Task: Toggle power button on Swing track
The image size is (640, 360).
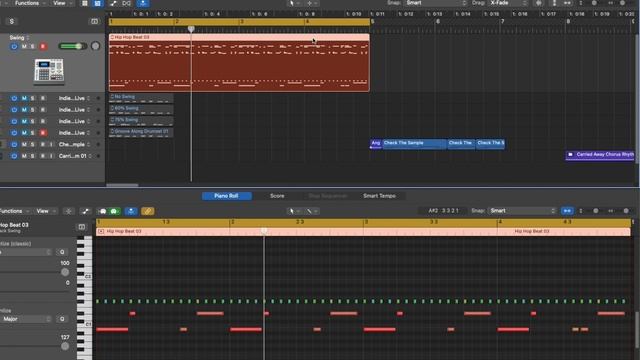Action: tap(14, 47)
